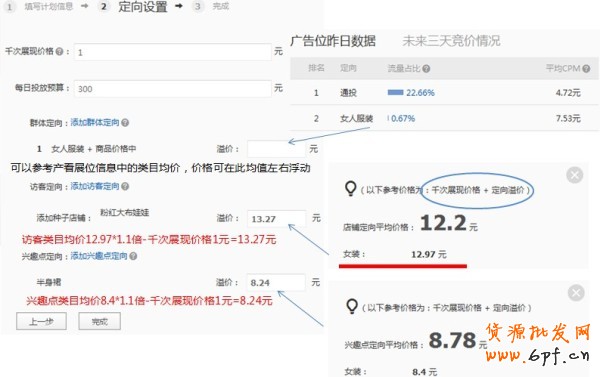Viewport: 600px width, 377px height.
Task: Click the 22.66% traffic share bar
Action: (395, 93)
